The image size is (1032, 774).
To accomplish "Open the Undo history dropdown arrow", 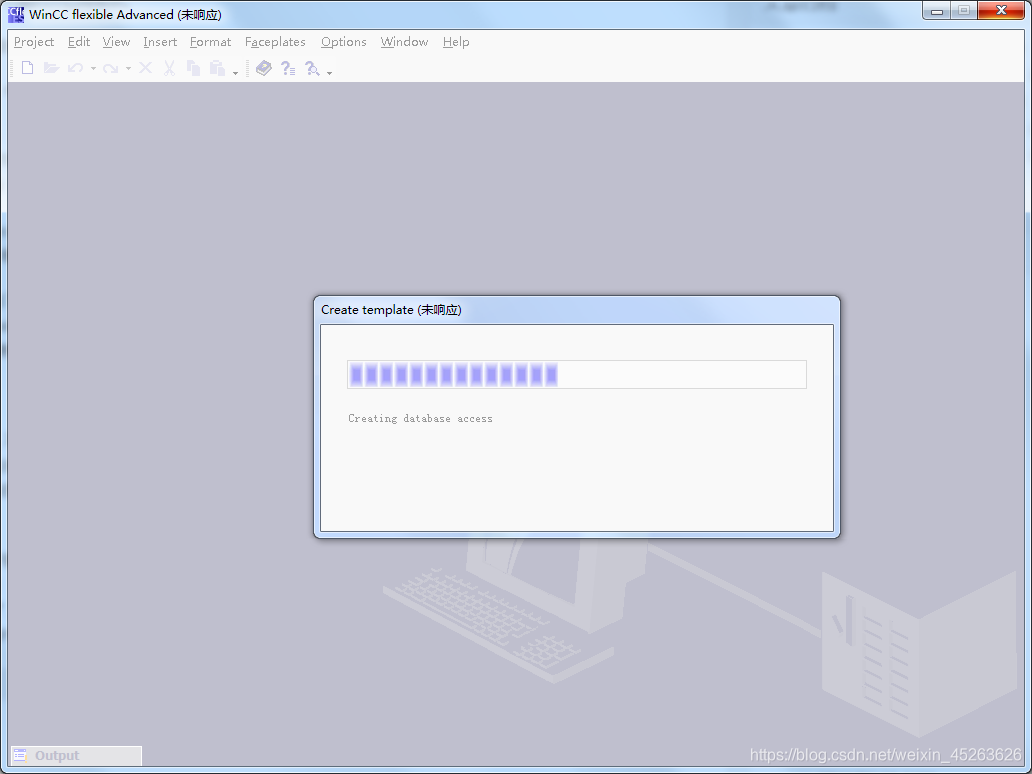I will 93,68.
